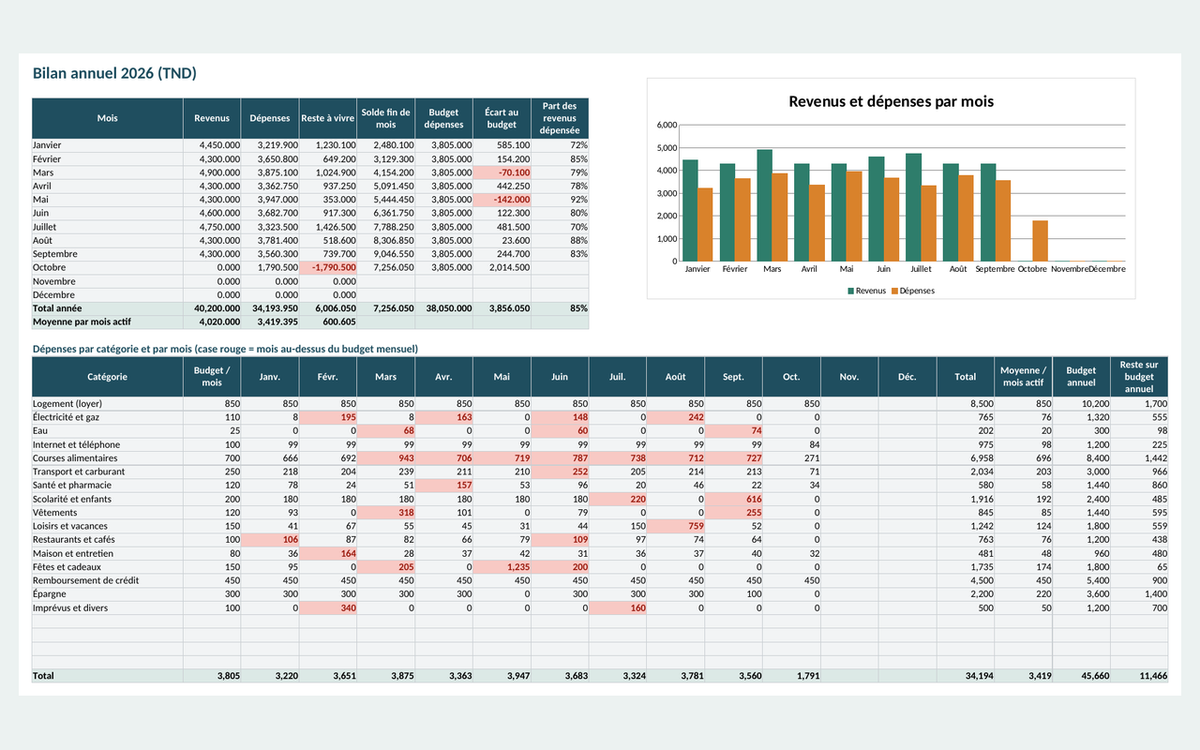This screenshot has height=750, width=1200.
Task: Select the "Catégorie" column header
Action: [x=107, y=377]
